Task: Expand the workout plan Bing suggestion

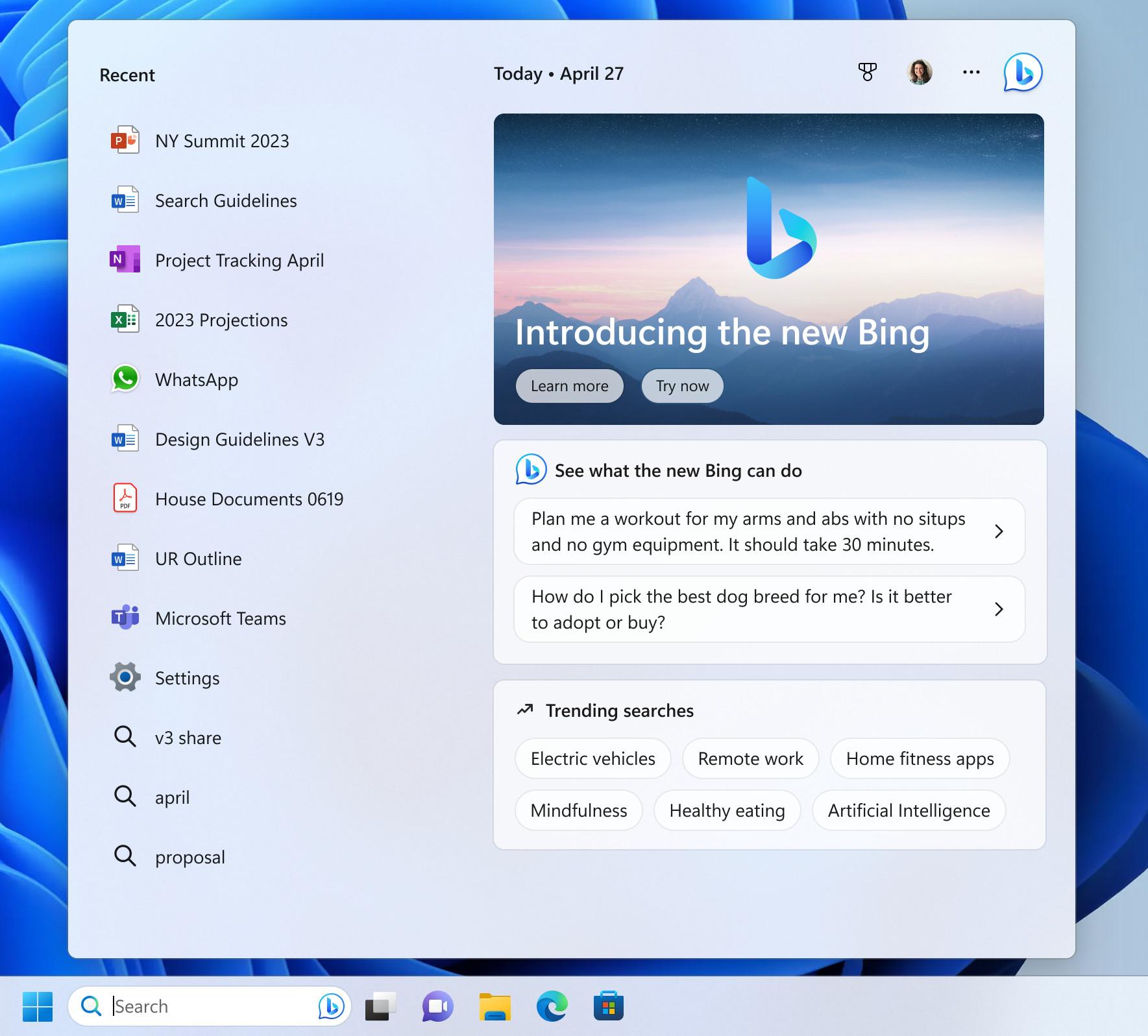Action: [769, 531]
